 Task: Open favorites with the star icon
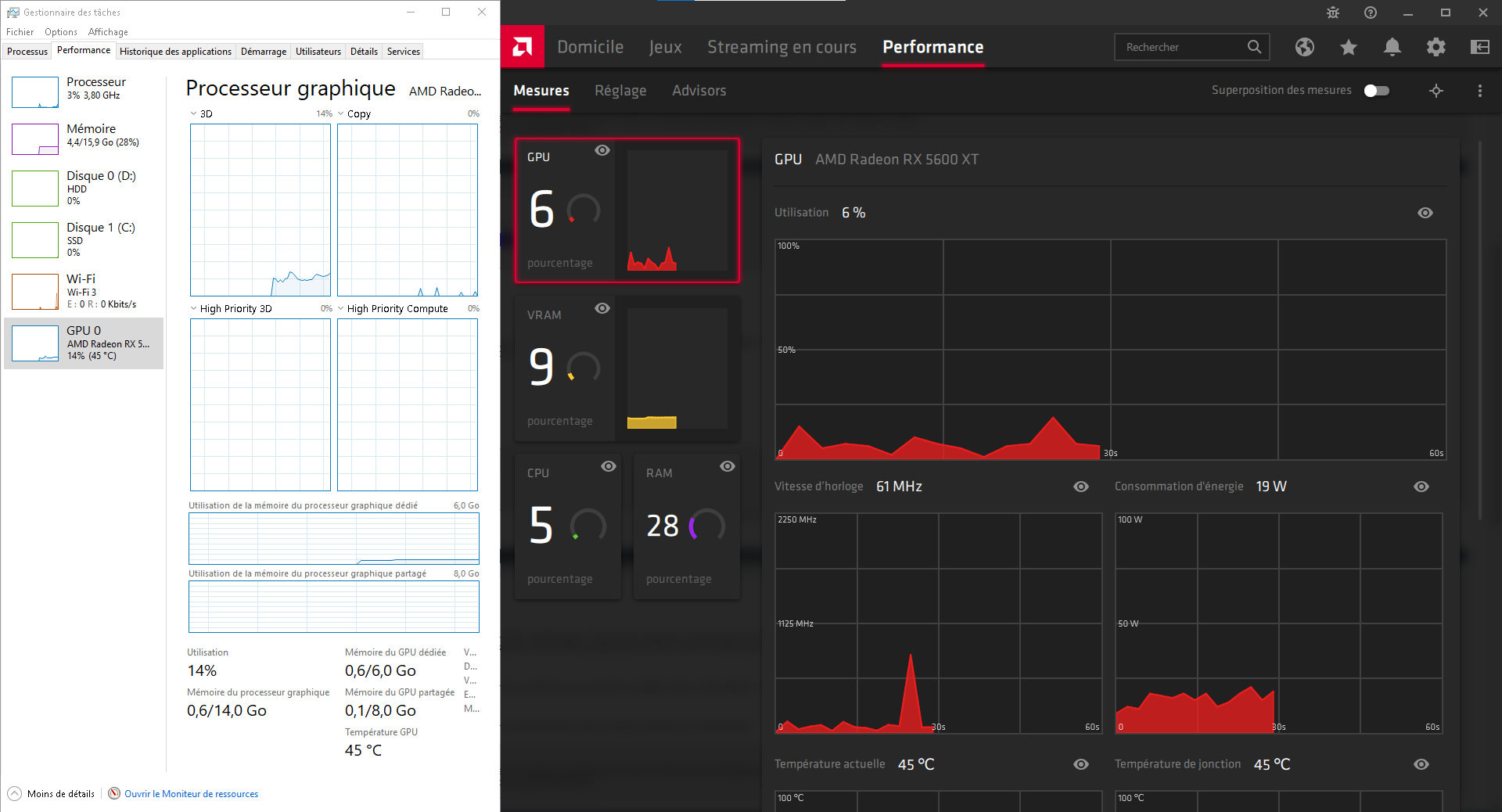(1349, 47)
